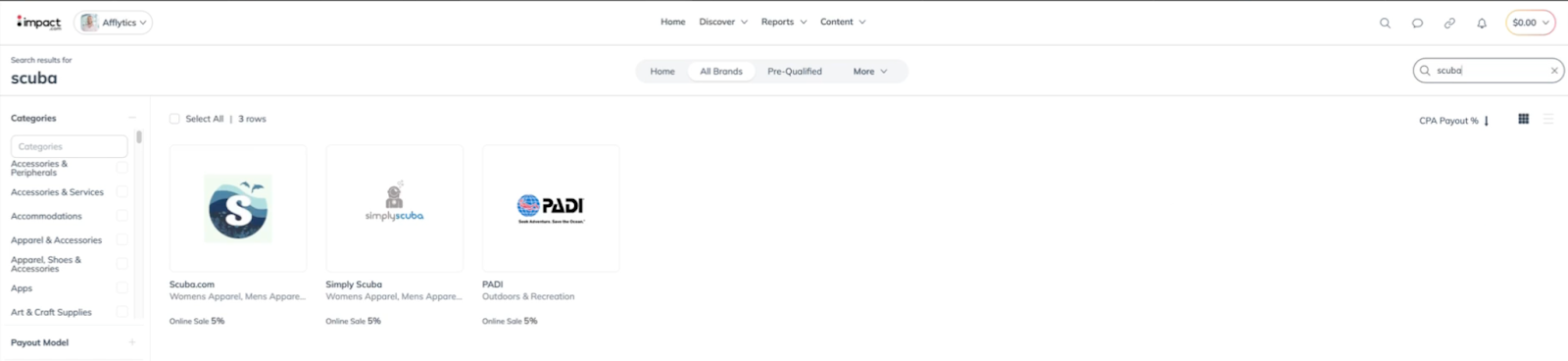Image resolution: width=1568 pixels, height=361 pixels.
Task: Open the $0.00 balance dropdown
Action: pos(1530,23)
